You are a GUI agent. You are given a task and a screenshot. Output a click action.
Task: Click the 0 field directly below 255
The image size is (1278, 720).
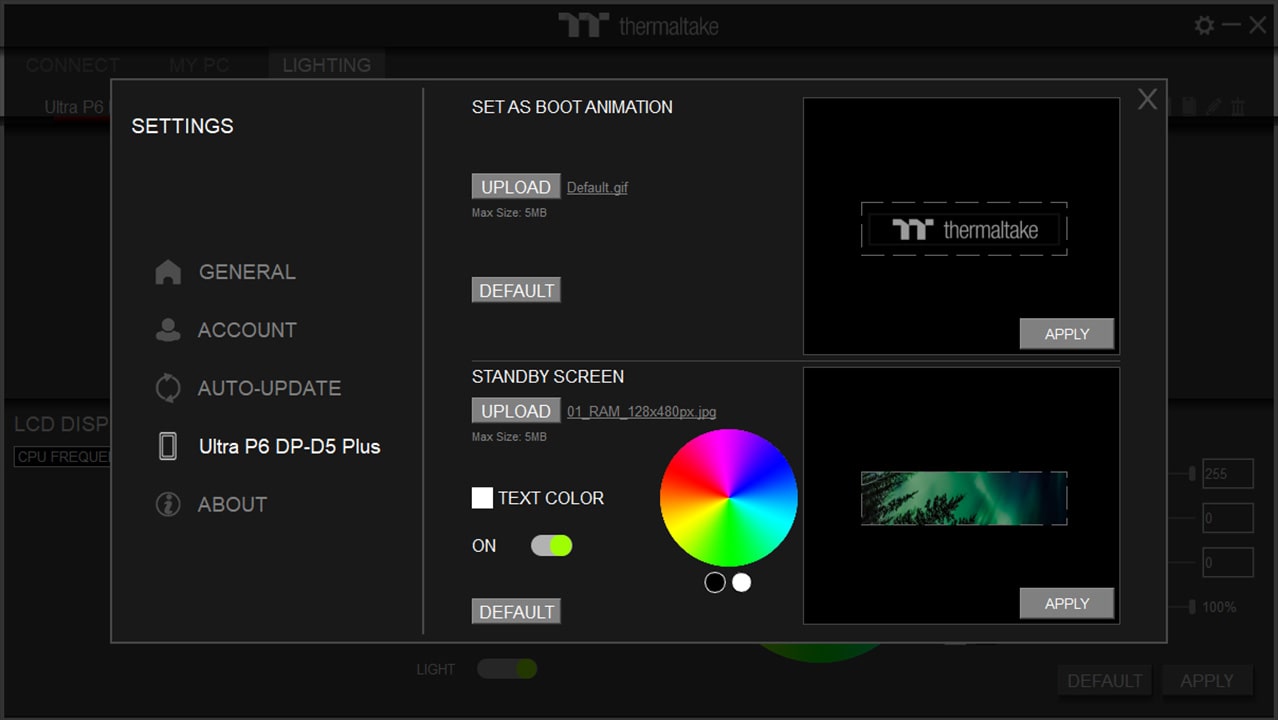pyautogui.click(x=1227, y=518)
